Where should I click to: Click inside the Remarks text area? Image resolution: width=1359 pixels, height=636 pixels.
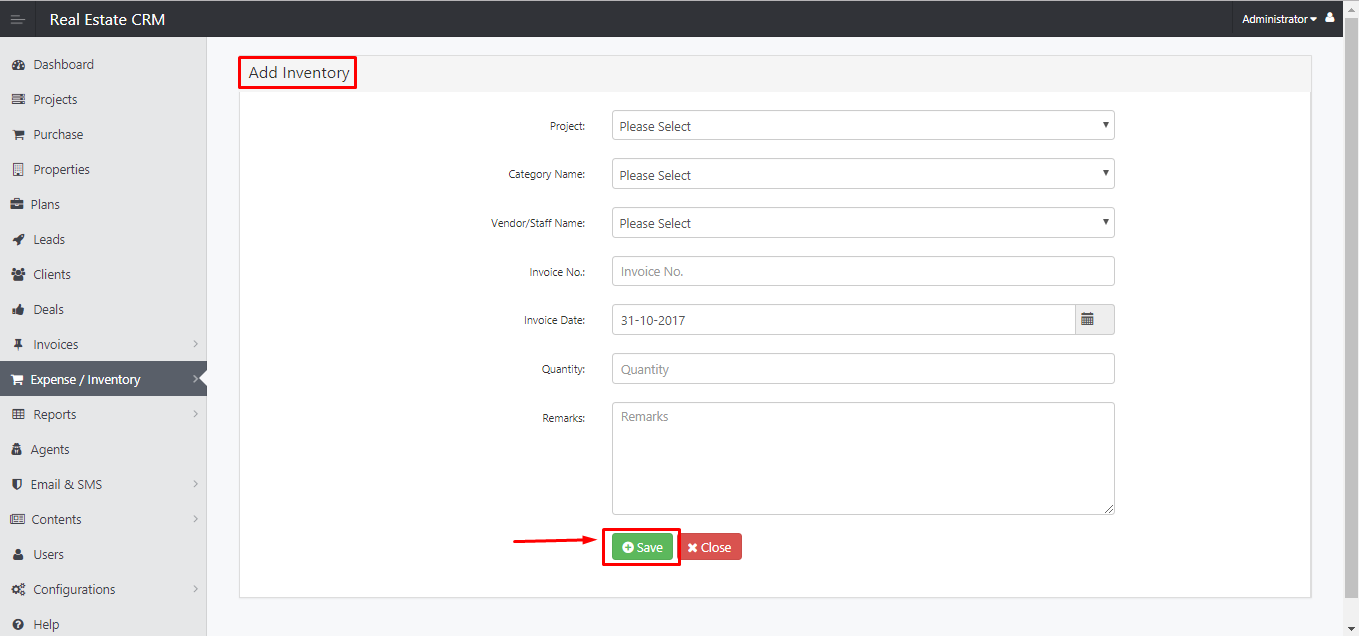pos(863,459)
